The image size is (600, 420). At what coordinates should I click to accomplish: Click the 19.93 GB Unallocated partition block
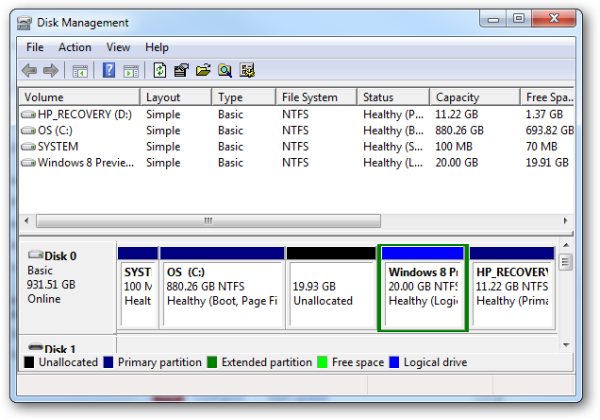(331, 292)
